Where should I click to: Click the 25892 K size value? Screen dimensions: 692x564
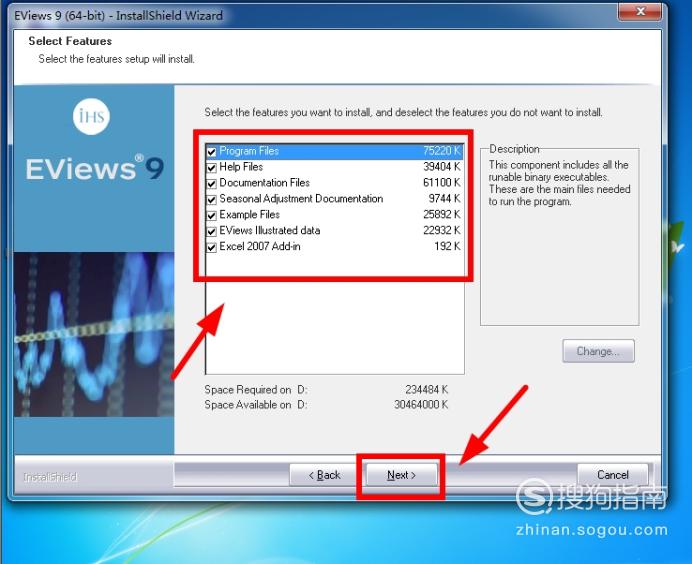(x=442, y=214)
